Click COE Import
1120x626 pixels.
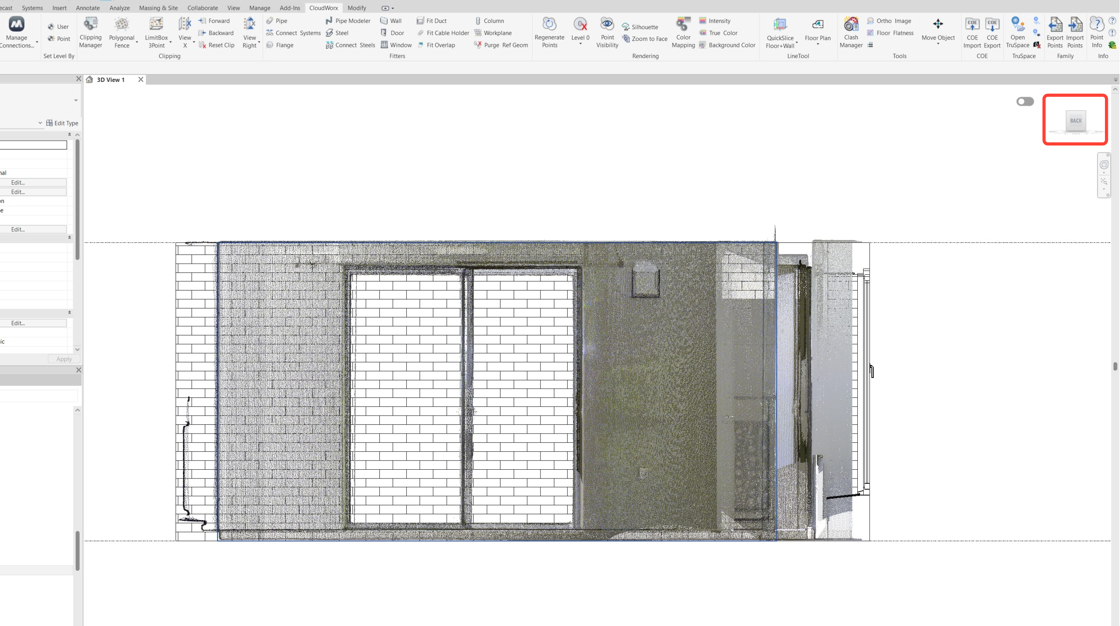click(972, 33)
